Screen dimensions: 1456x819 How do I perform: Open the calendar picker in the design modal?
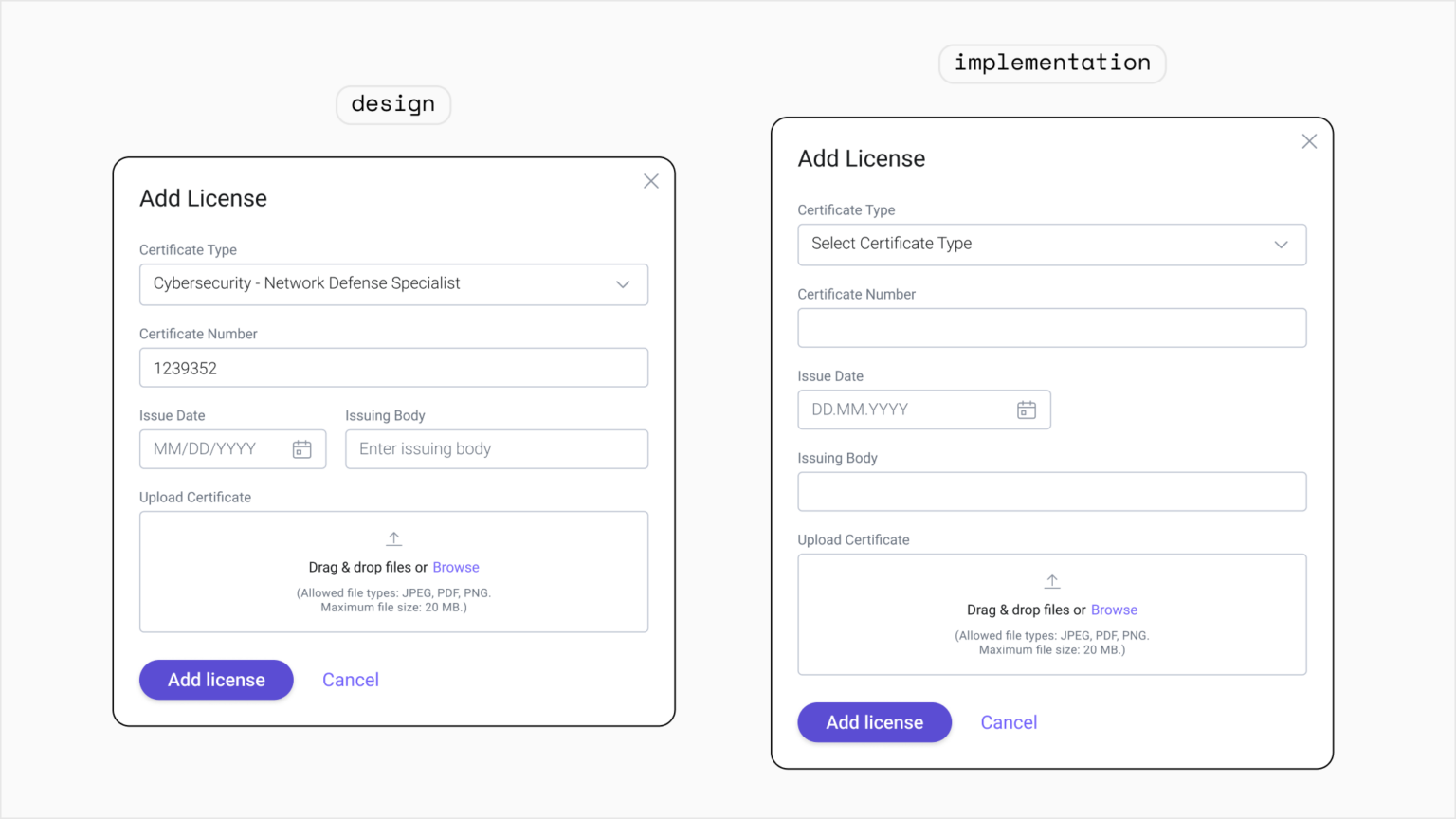(x=301, y=448)
